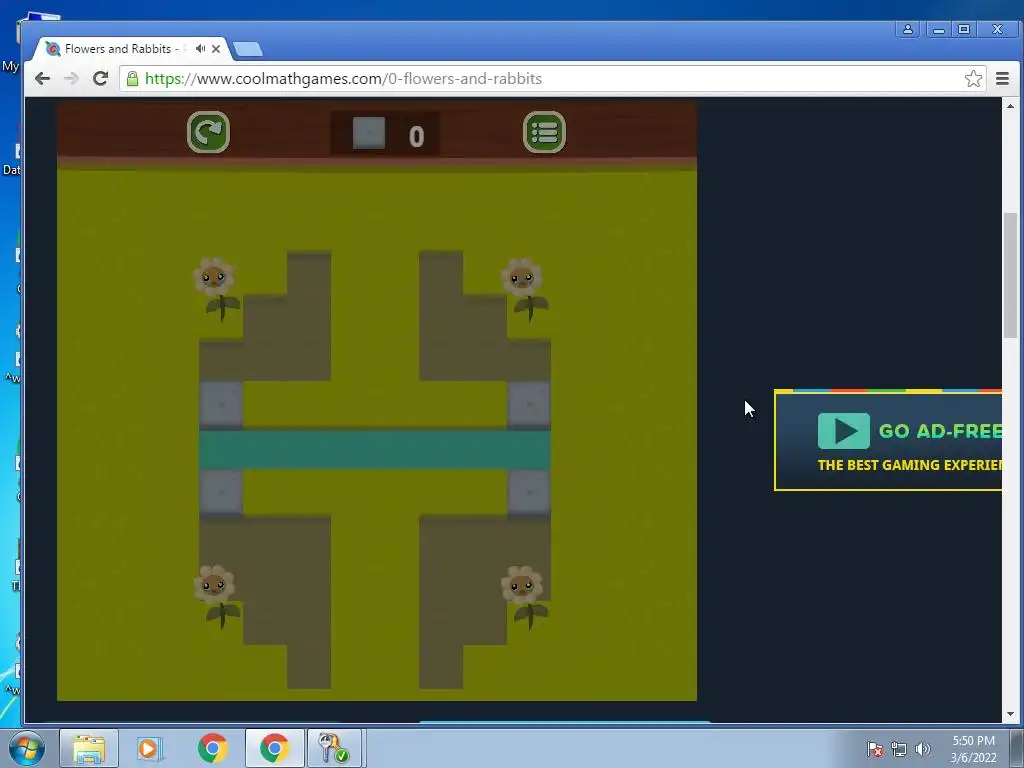1024x768 pixels.
Task: Click the volume speaker tray icon
Action: (x=923, y=749)
